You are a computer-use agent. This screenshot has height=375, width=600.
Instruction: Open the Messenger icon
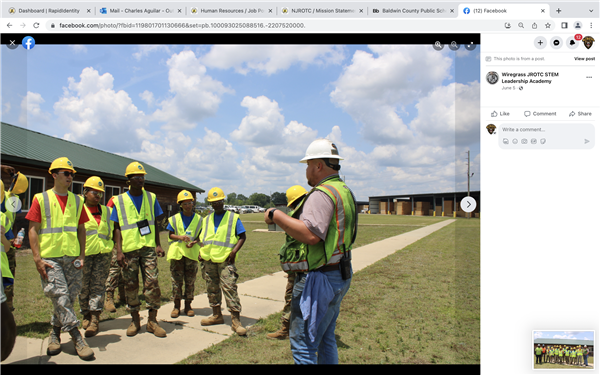(556, 43)
